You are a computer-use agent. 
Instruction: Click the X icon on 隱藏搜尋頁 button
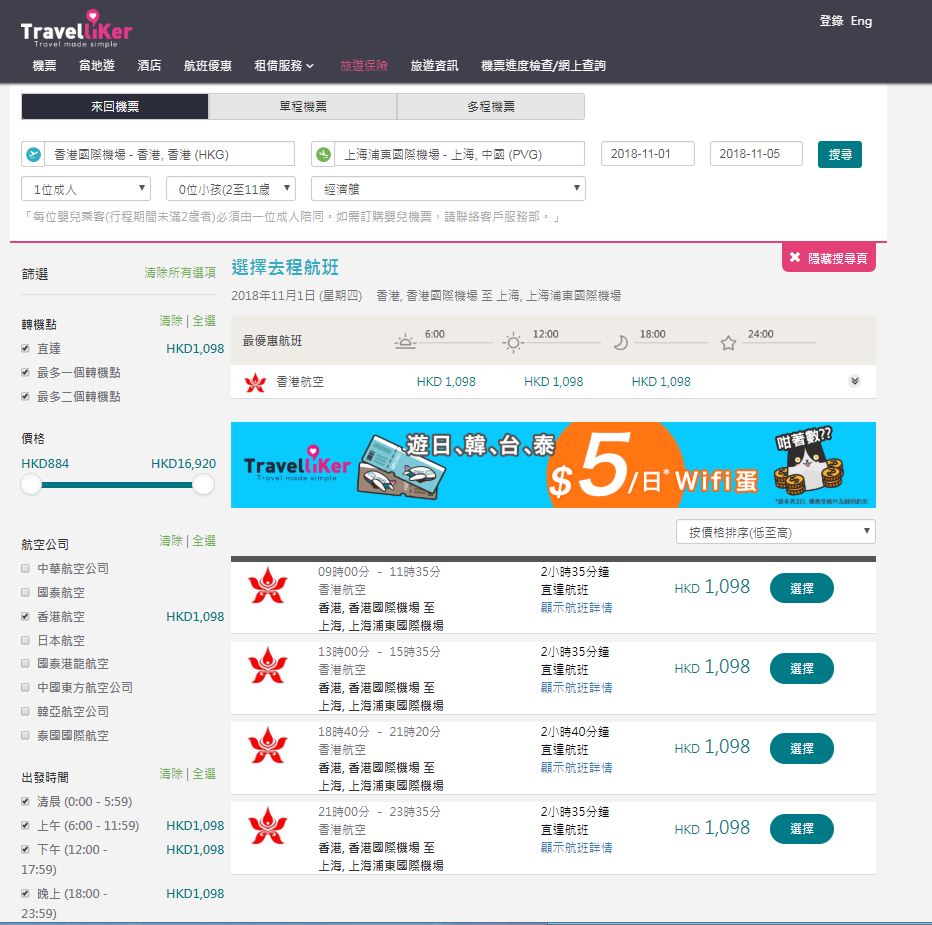(x=795, y=257)
